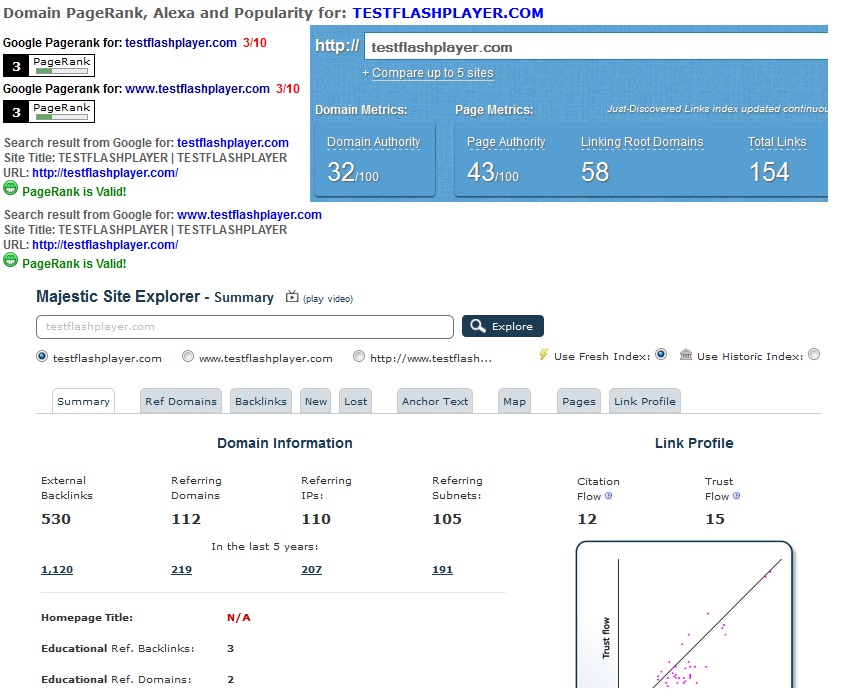Click the 1,120 historic backlinks link

click(x=57, y=569)
